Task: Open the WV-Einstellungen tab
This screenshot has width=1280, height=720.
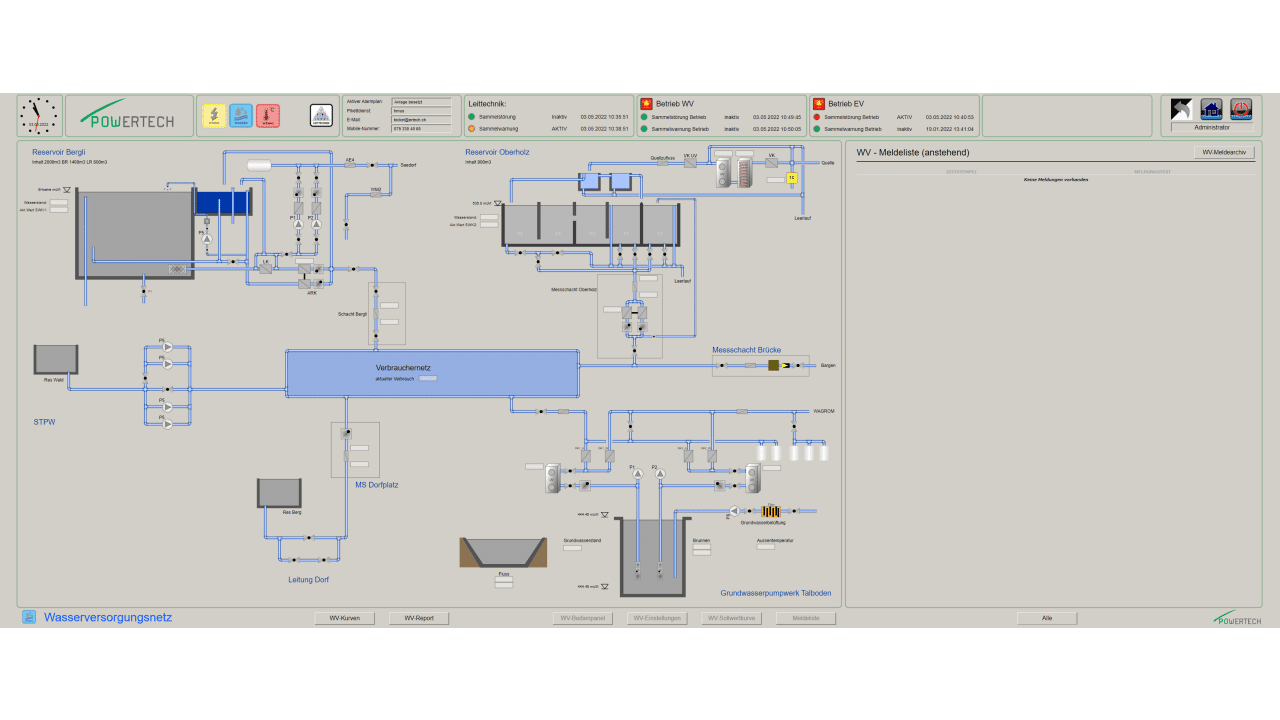Action: click(x=657, y=618)
